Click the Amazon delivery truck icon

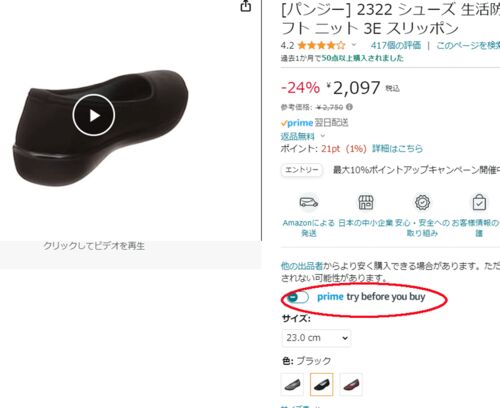[309, 202]
